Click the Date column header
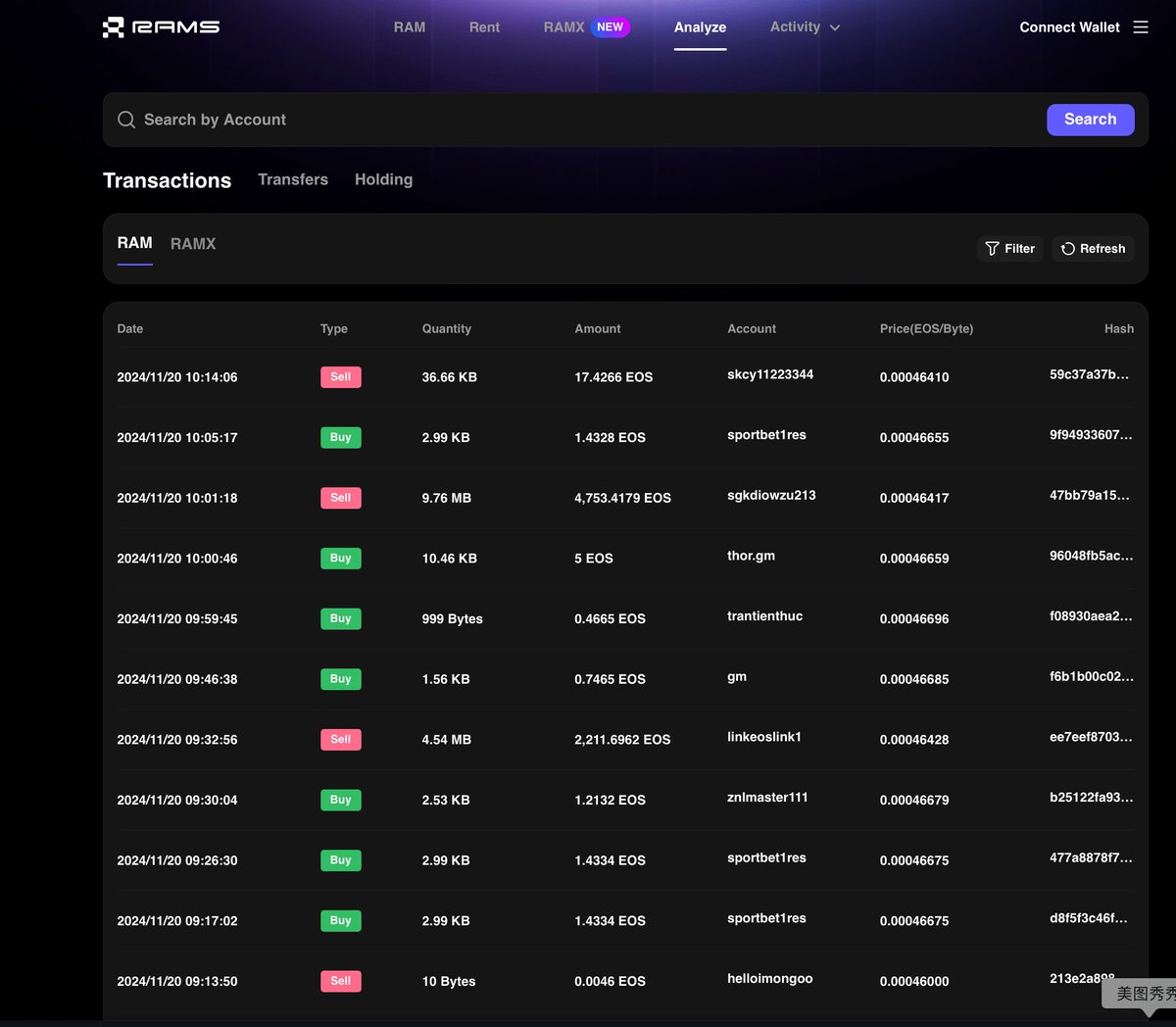The width and height of the screenshot is (1176, 1027). (130, 329)
